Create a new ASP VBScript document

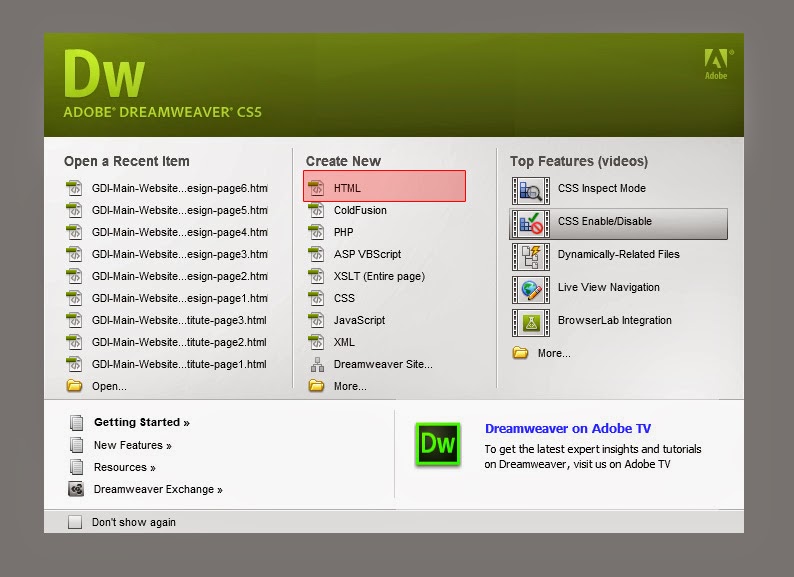(x=367, y=254)
